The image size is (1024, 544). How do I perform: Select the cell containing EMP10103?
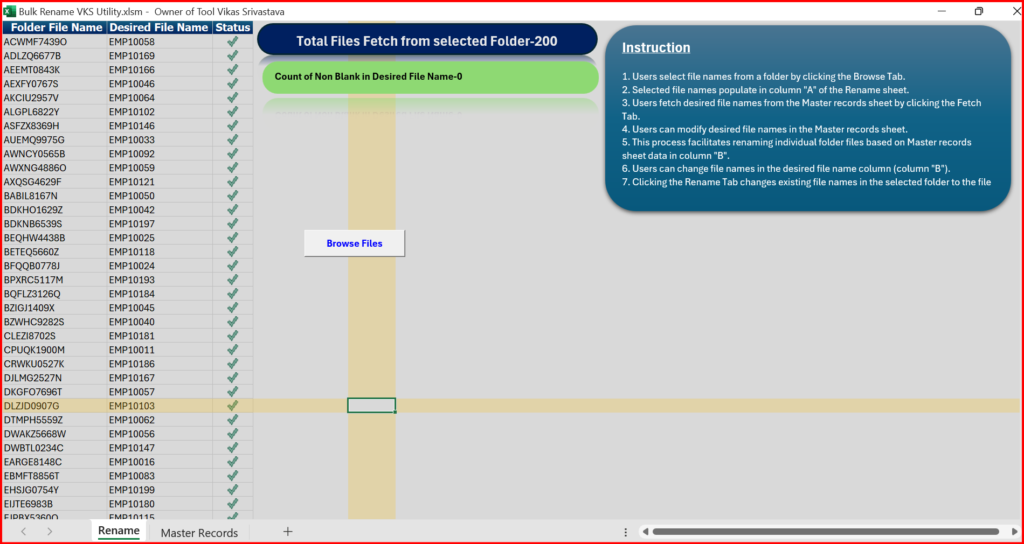click(158, 406)
